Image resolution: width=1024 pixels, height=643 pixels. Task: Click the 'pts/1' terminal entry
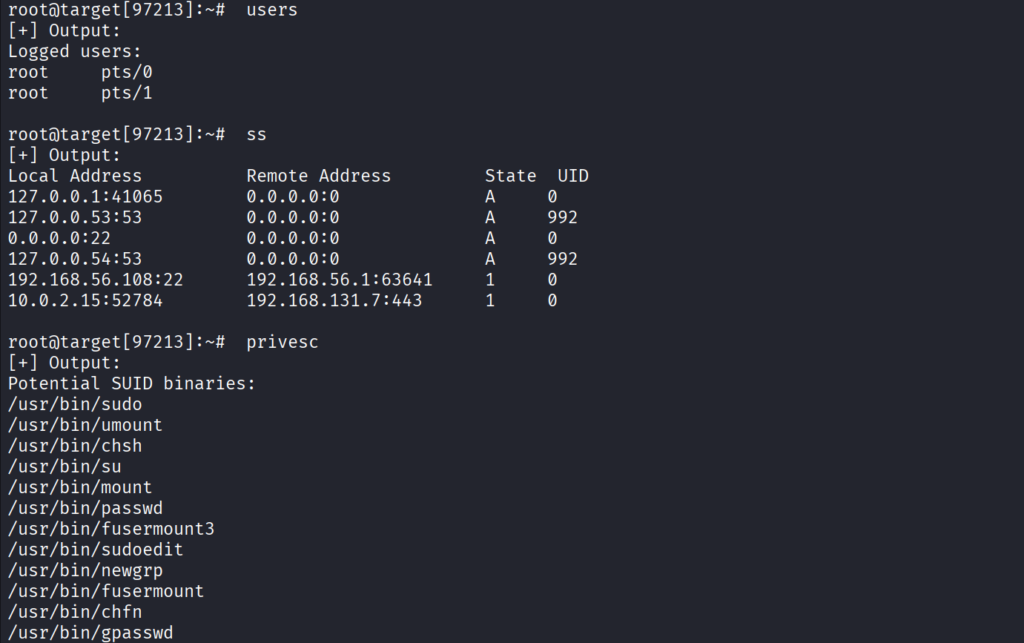pyautogui.click(x=127, y=93)
